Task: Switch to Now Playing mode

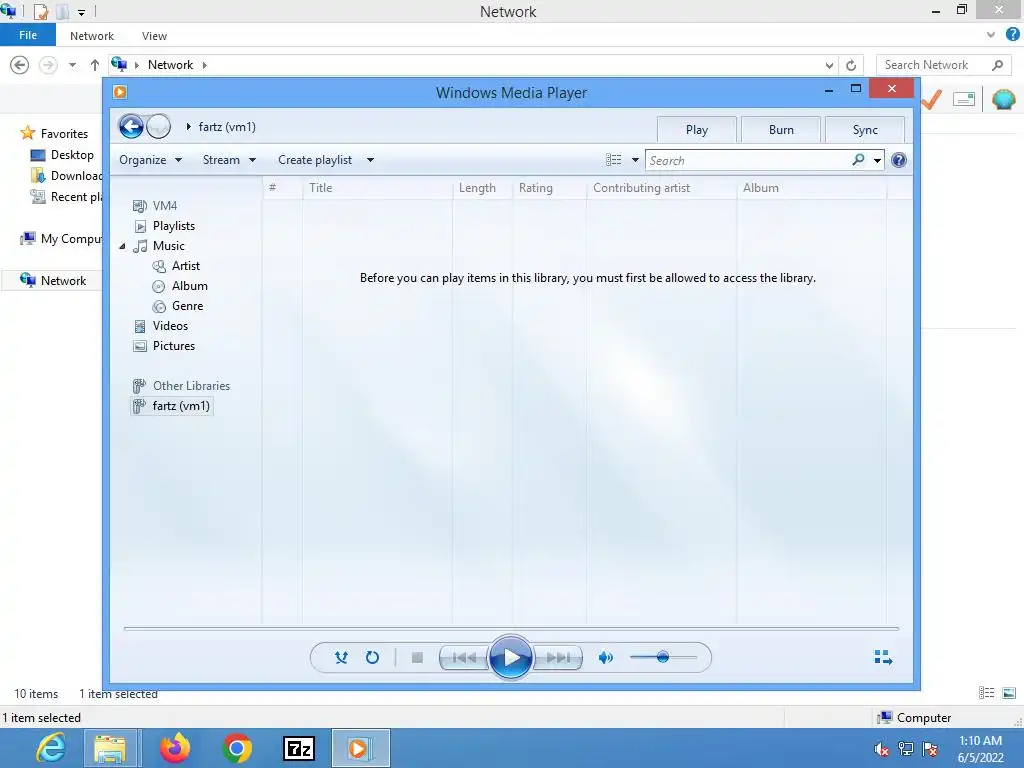Action: coord(884,657)
